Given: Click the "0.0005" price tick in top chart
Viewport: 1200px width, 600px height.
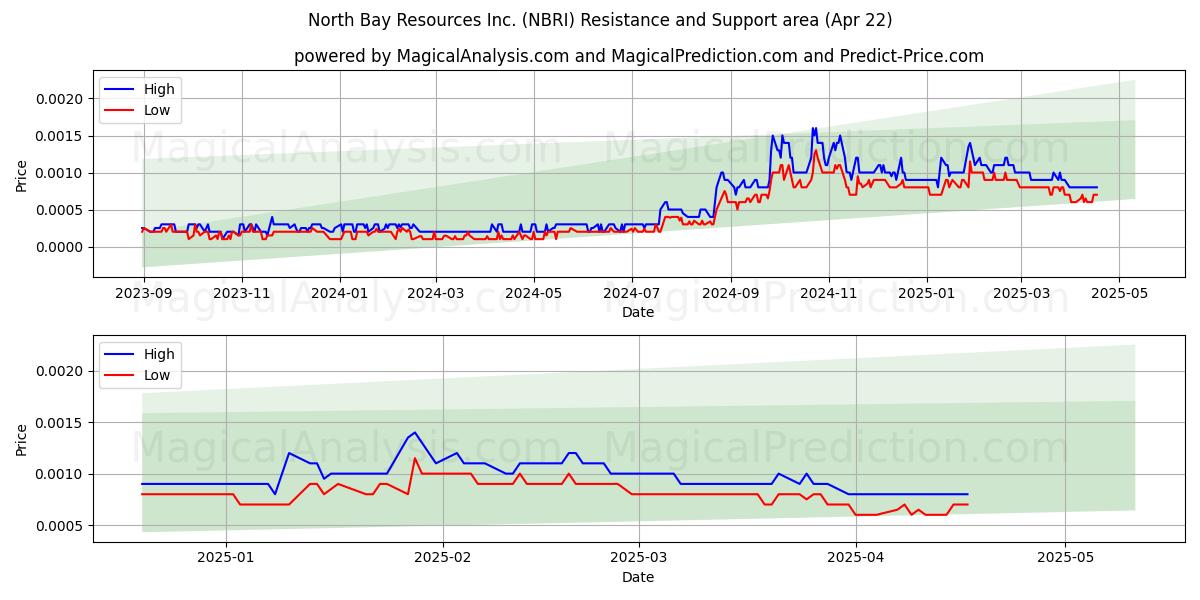Looking at the screenshot, I should (62, 210).
